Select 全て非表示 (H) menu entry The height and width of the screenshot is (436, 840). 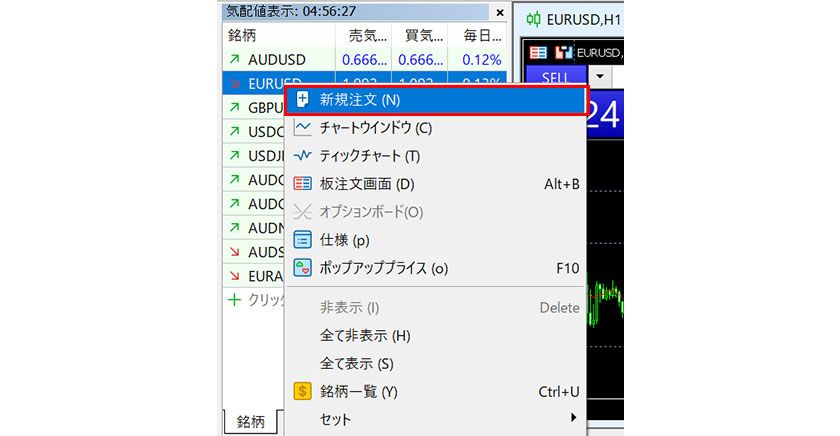point(365,336)
